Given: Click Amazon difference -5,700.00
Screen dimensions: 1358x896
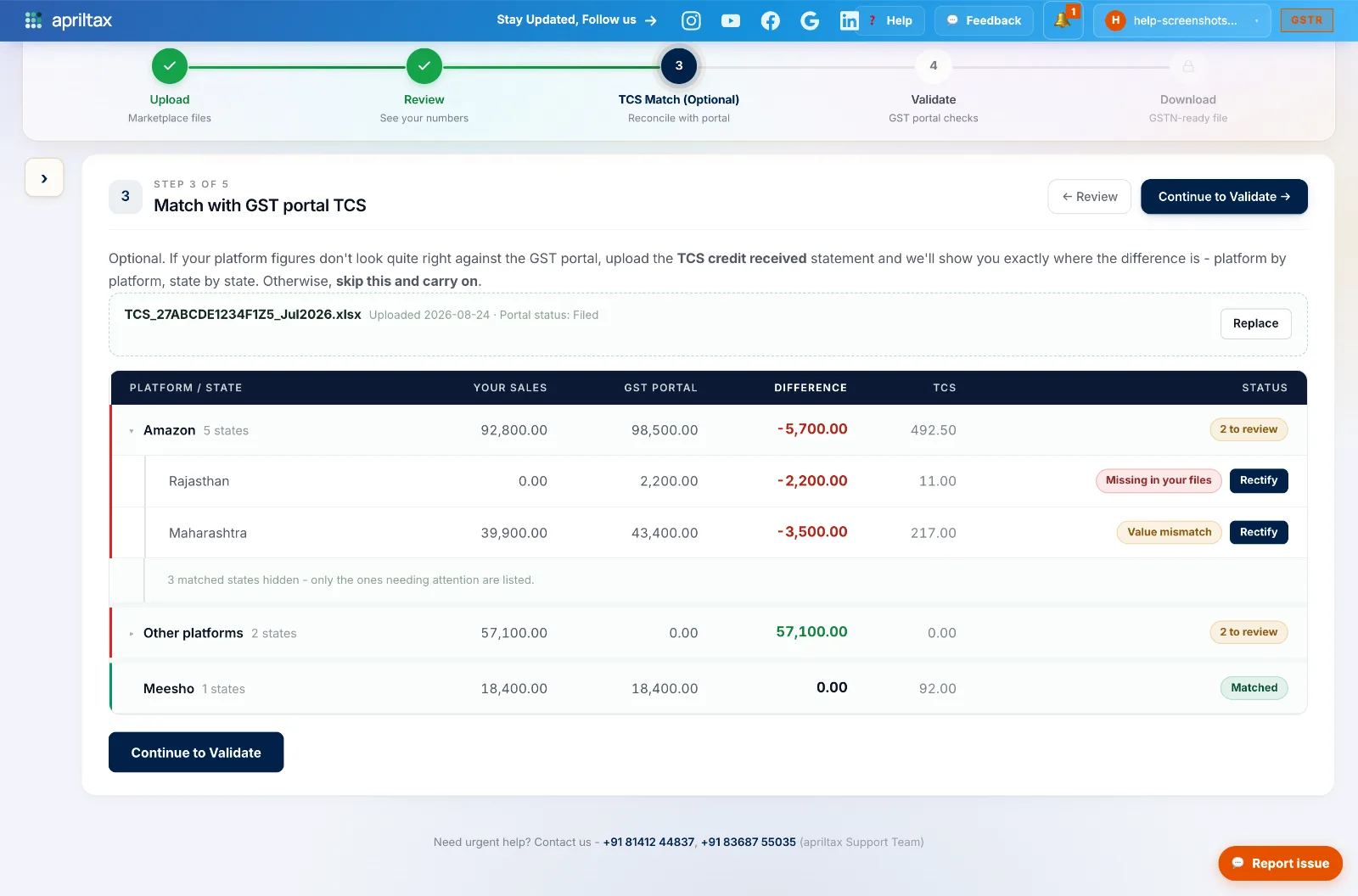Looking at the screenshot, I should 812,429.
